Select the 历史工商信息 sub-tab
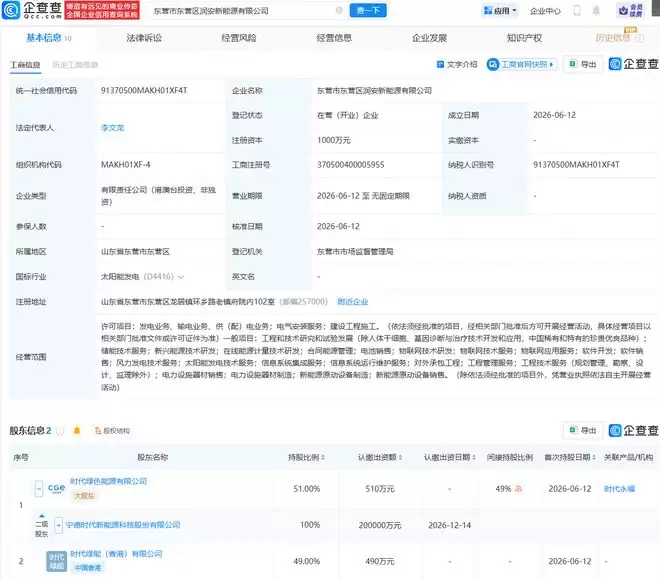This screenshot has height=580, width=660. tap(75, 65)
